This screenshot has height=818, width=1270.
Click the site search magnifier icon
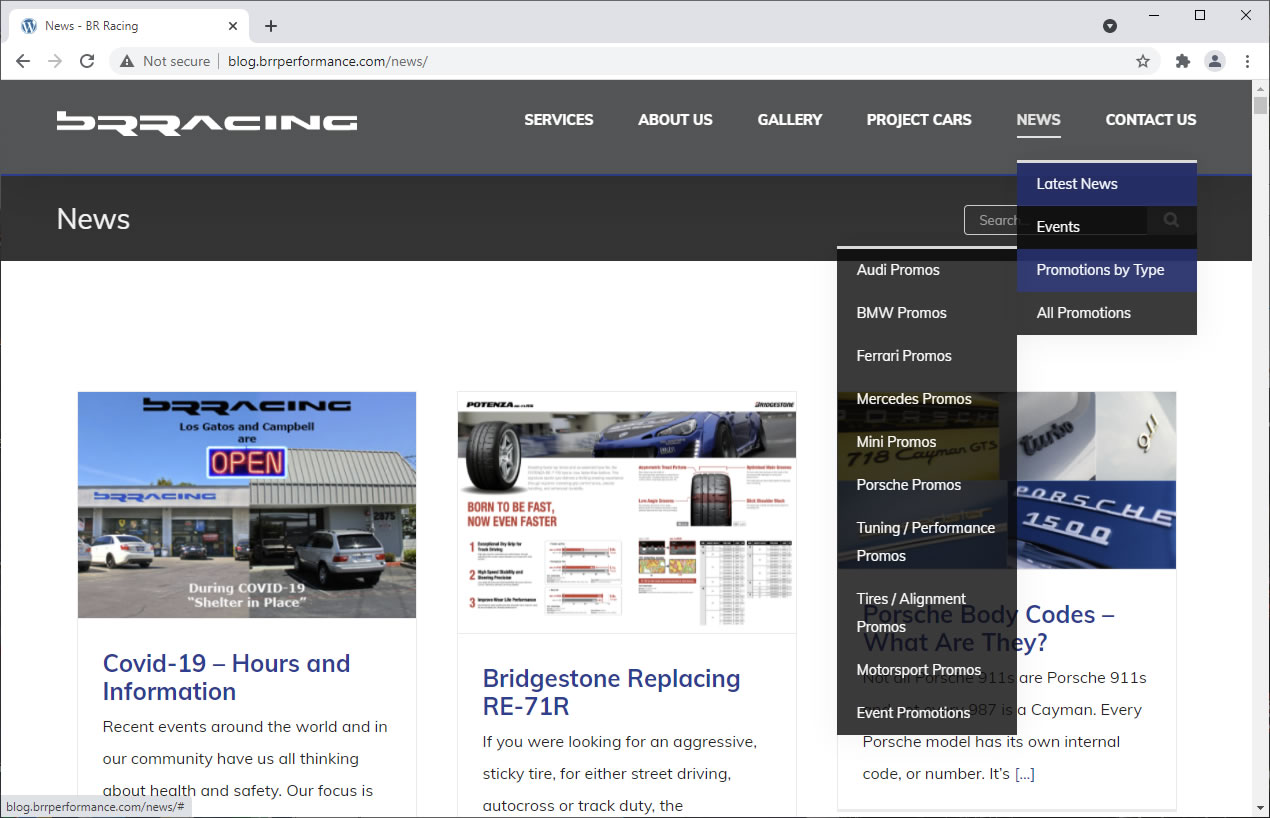click(x=1171, y=220)
